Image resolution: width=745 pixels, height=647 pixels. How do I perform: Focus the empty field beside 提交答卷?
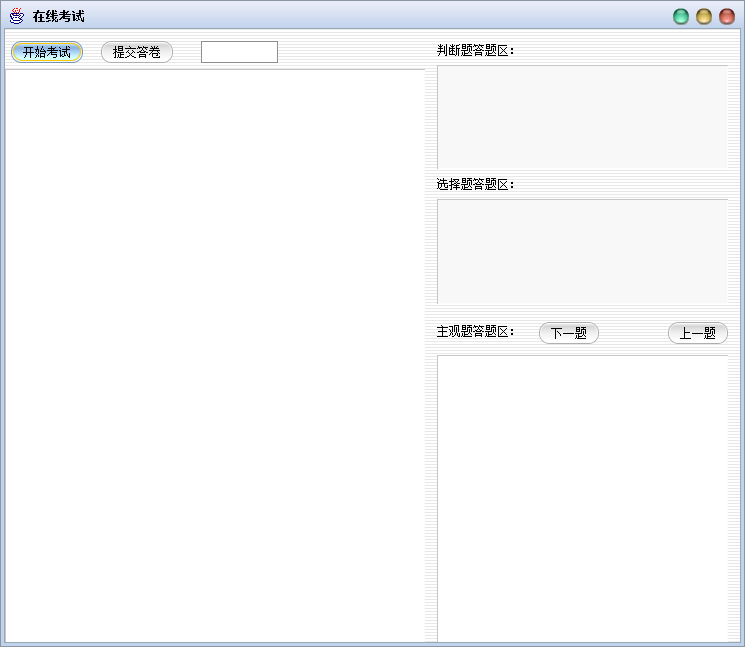(239, 52)
